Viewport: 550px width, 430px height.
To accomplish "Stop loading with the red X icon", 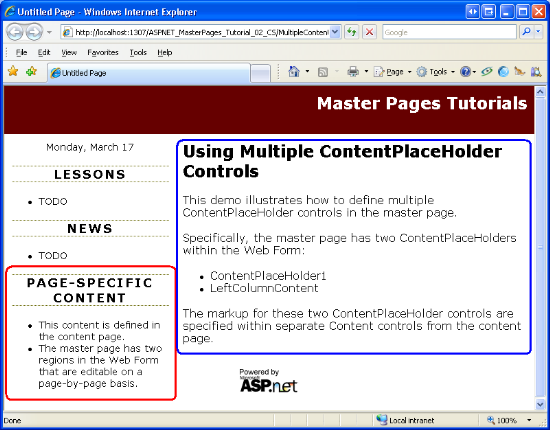I will point(369,32).
